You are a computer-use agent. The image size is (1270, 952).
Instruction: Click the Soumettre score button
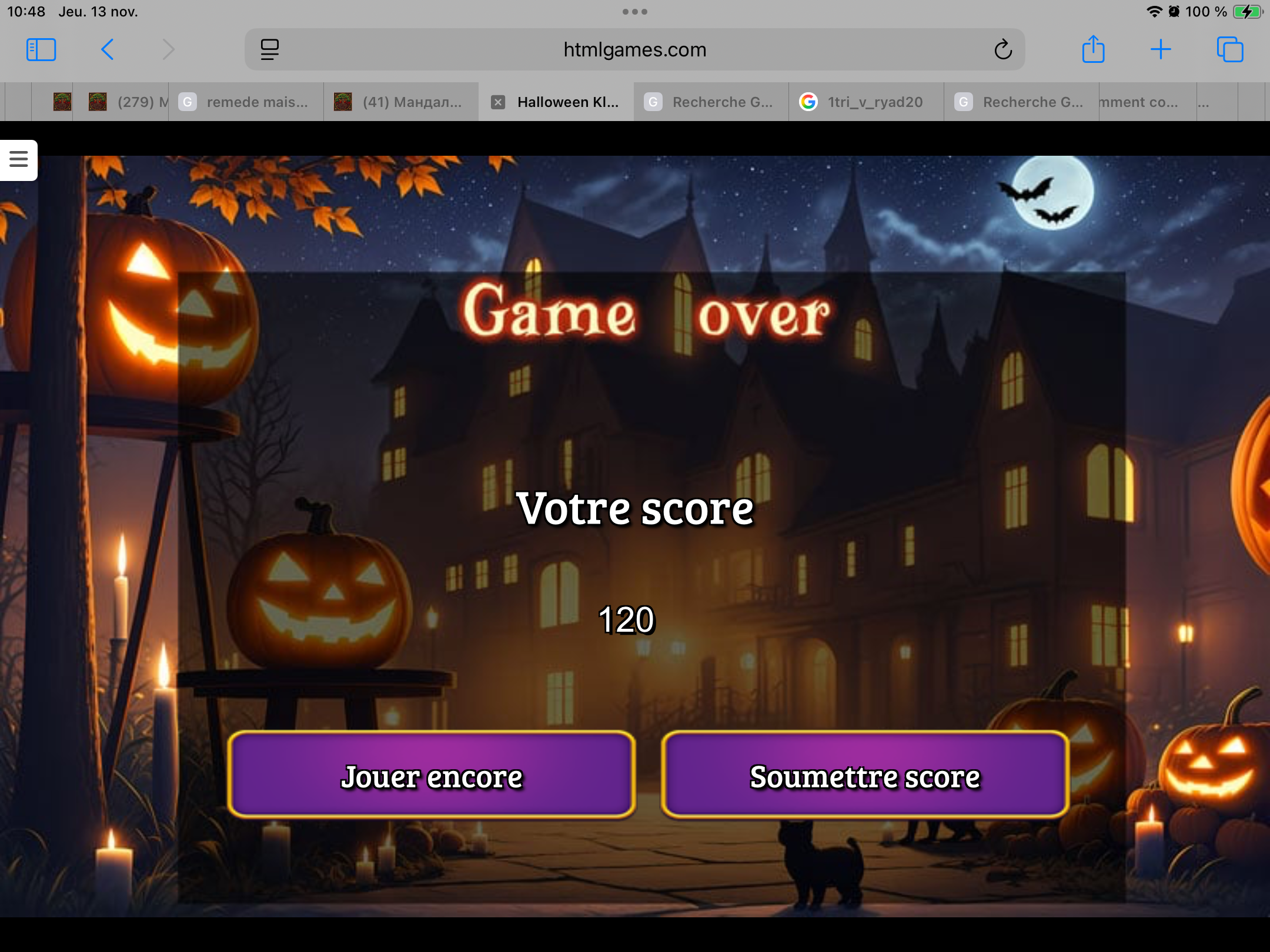coord(864,776)
